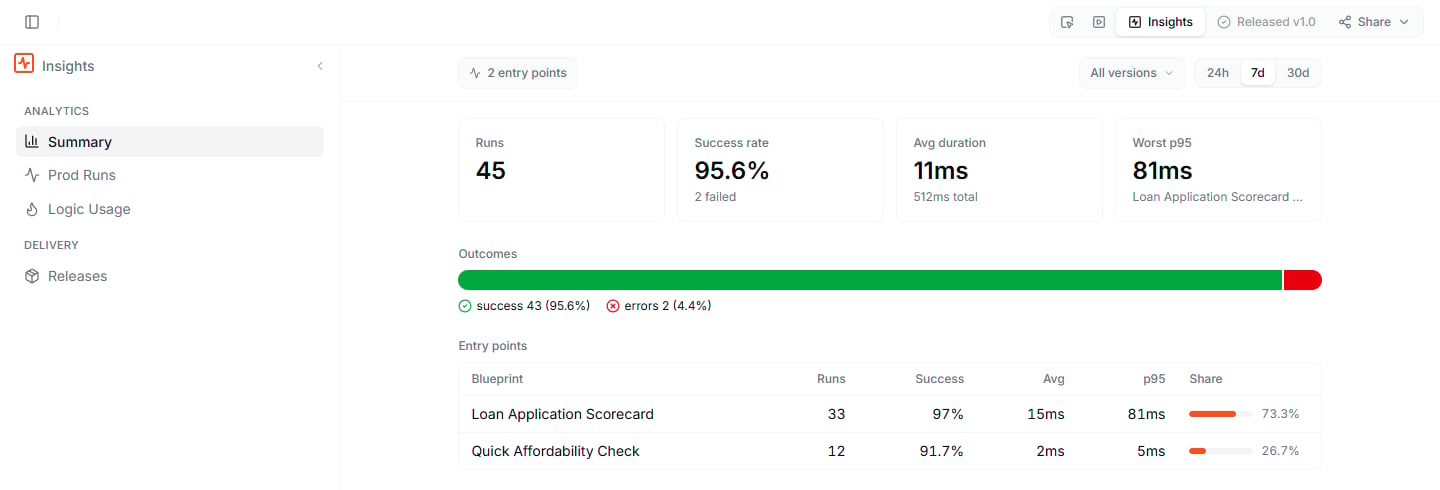Click the Runs column header
Screen dimensions: 1440x490
coord(831,379)
